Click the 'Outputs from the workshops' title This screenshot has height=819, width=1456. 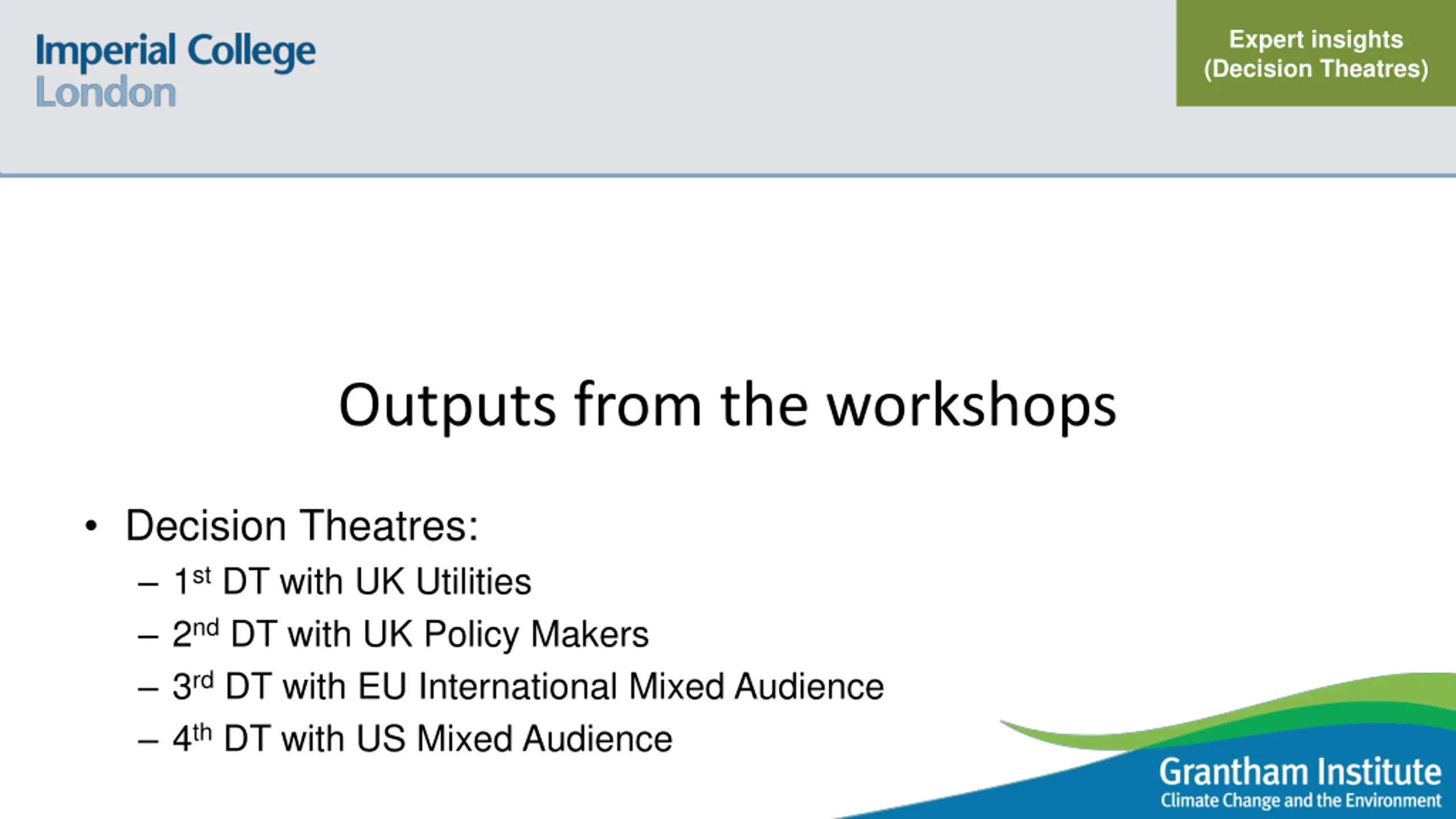[x=727, y=406]
